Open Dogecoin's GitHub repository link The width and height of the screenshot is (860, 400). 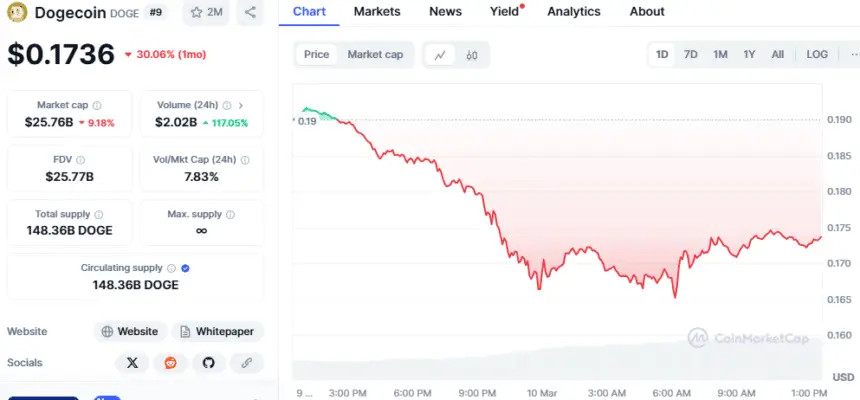point(208,363)
